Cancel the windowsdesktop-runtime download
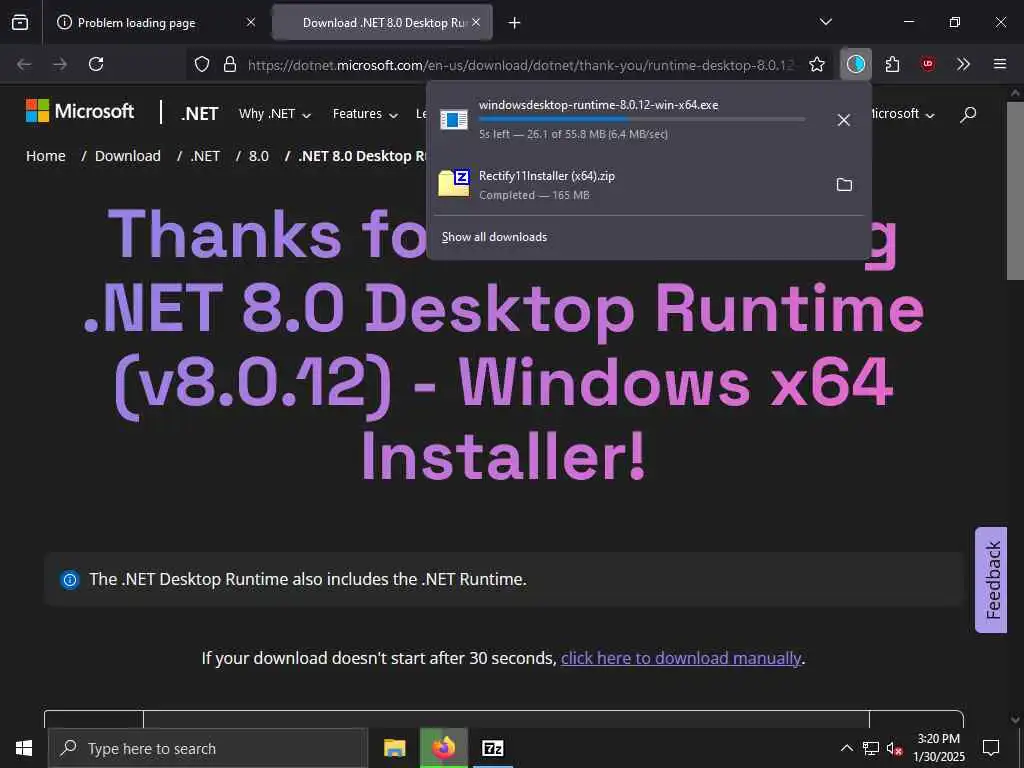This screenshot has width=1024, height=768. 843,120
